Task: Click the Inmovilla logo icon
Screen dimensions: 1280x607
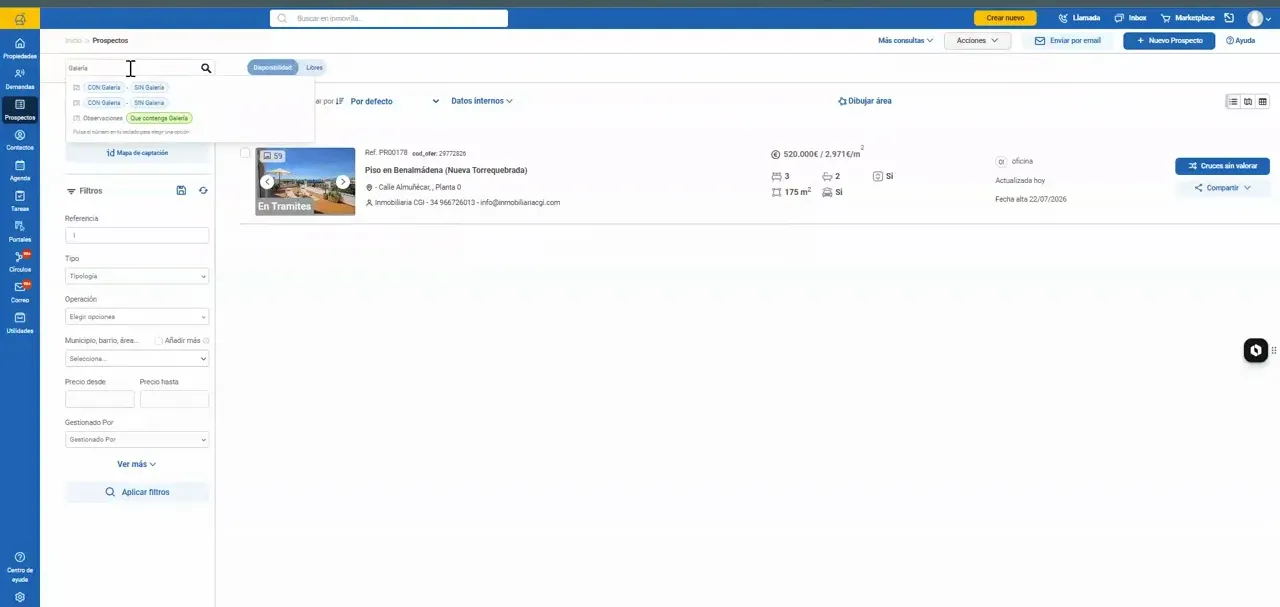Action: tap(20, 18)
